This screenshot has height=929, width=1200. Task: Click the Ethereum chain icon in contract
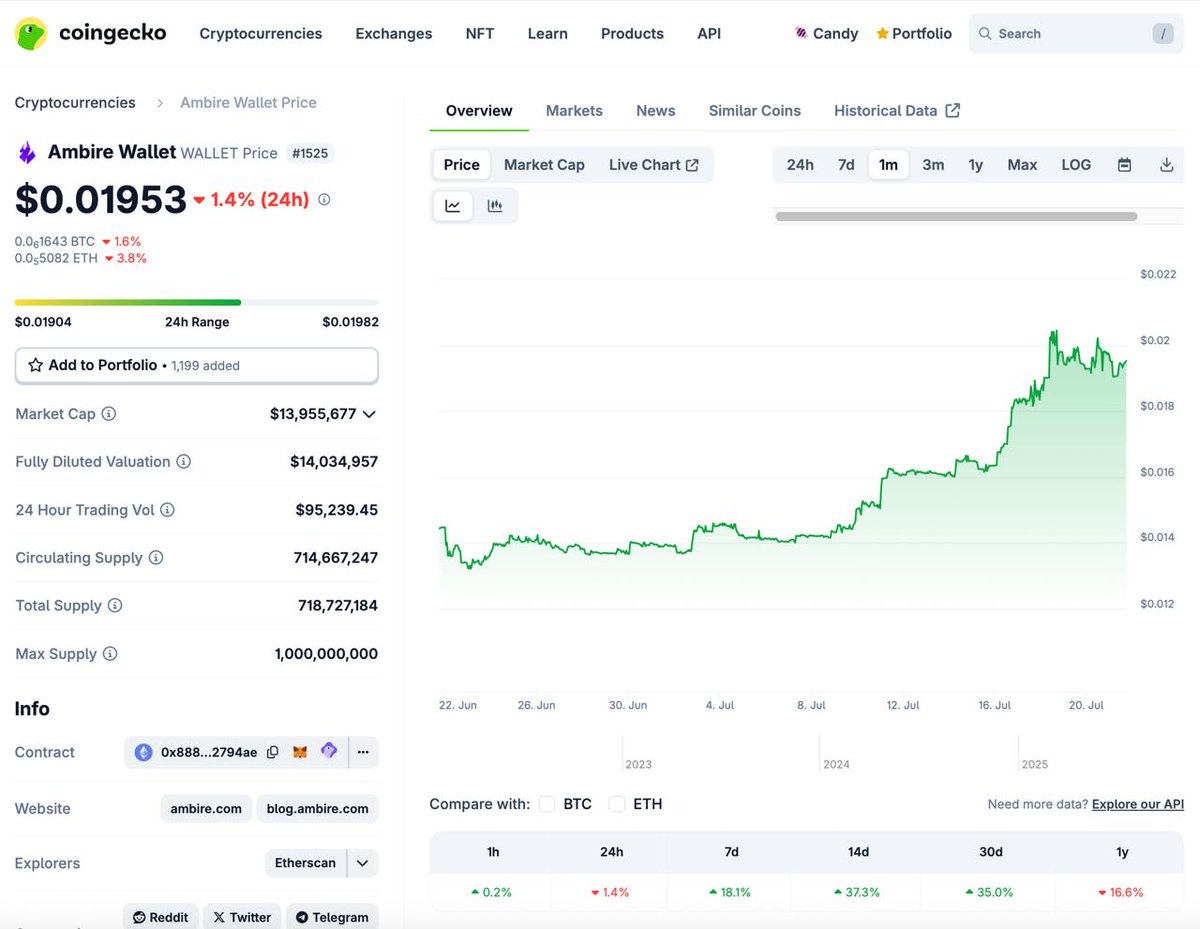[143, 752]
